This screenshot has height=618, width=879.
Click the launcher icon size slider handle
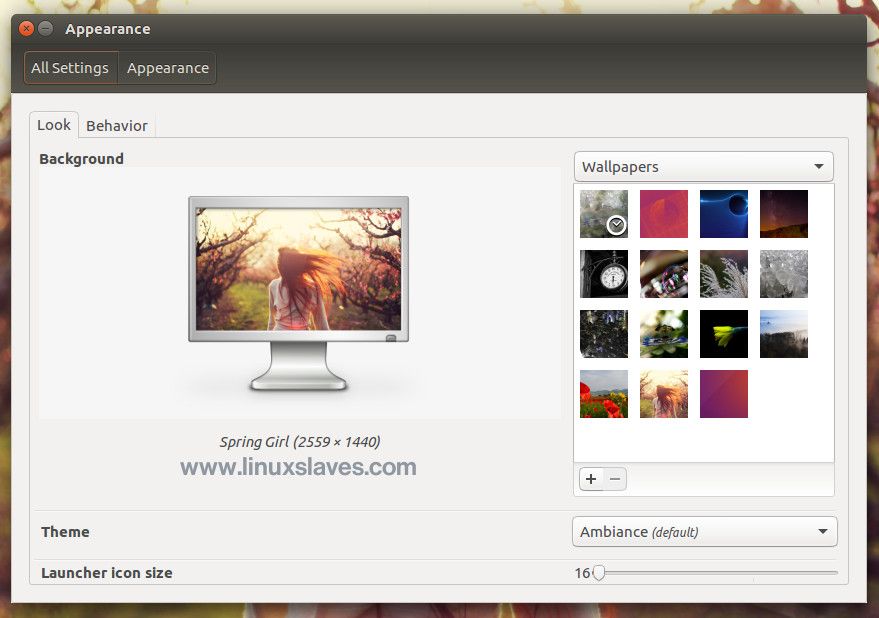(x=599, y=573)
